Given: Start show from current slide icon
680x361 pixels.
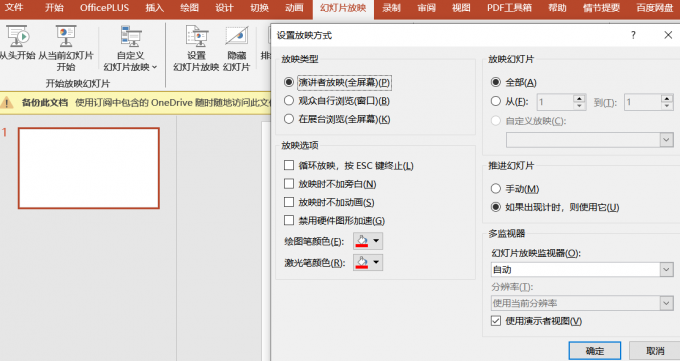Looking at the screenshot, I should point(66,36).
